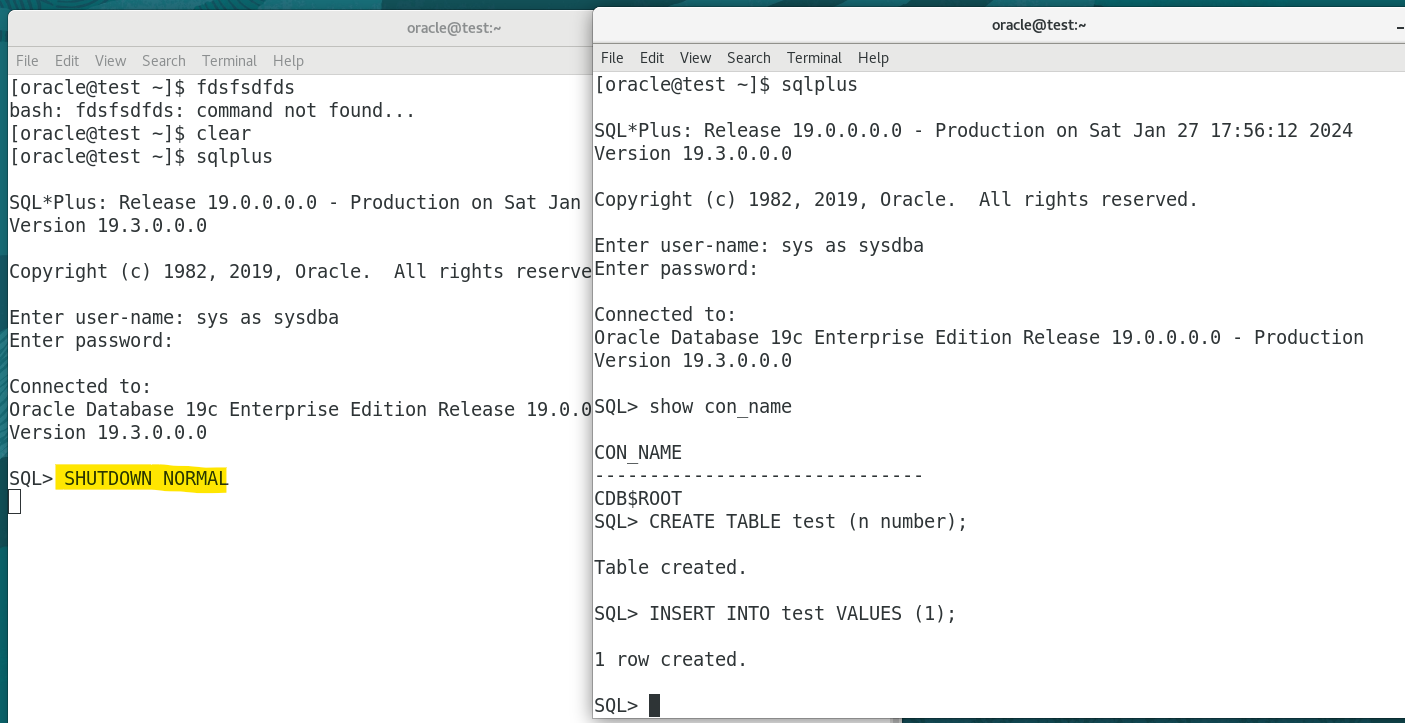Click "Connected to:" in the right terminal
The width and height of the screenshot is (1405, 723).
coord(665,315)
